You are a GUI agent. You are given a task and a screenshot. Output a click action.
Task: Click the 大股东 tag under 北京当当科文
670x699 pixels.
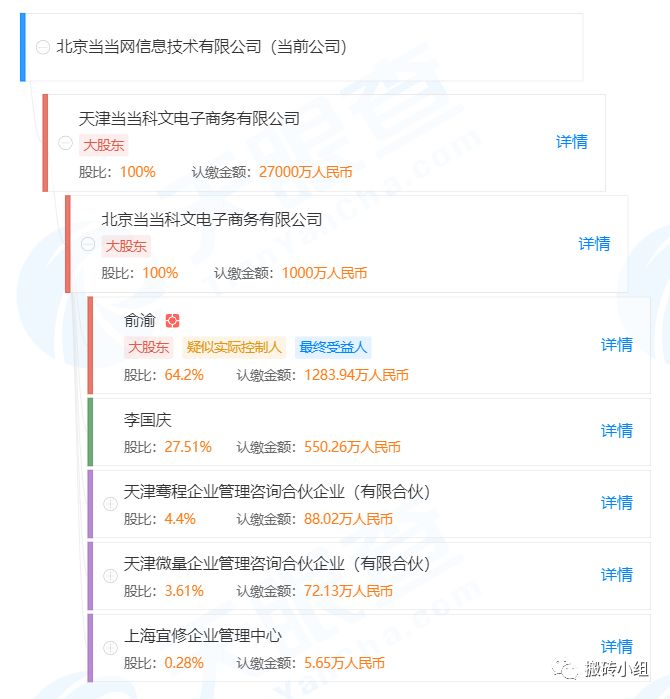[x=126, y=246]
